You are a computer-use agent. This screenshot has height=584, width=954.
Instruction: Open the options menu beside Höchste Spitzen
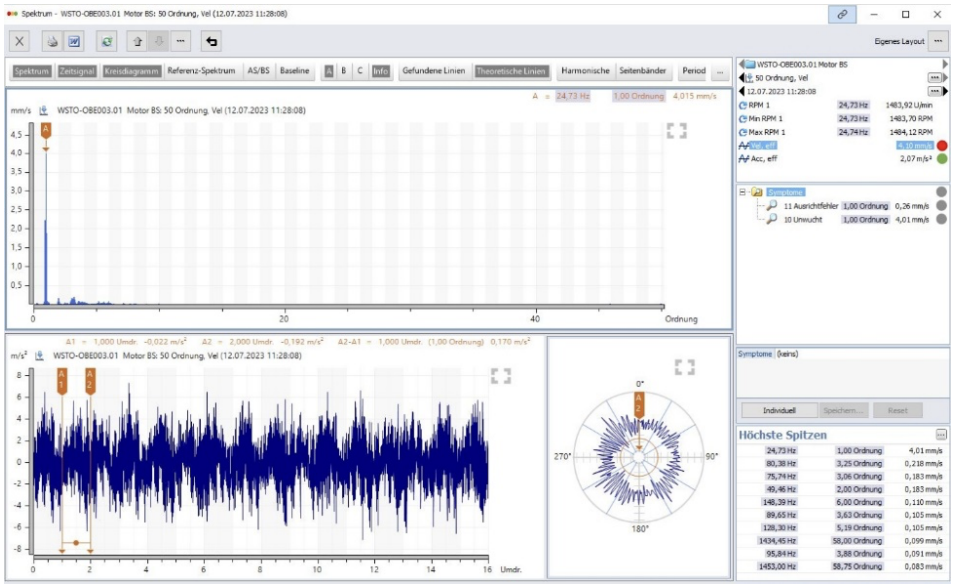[940, 435]
